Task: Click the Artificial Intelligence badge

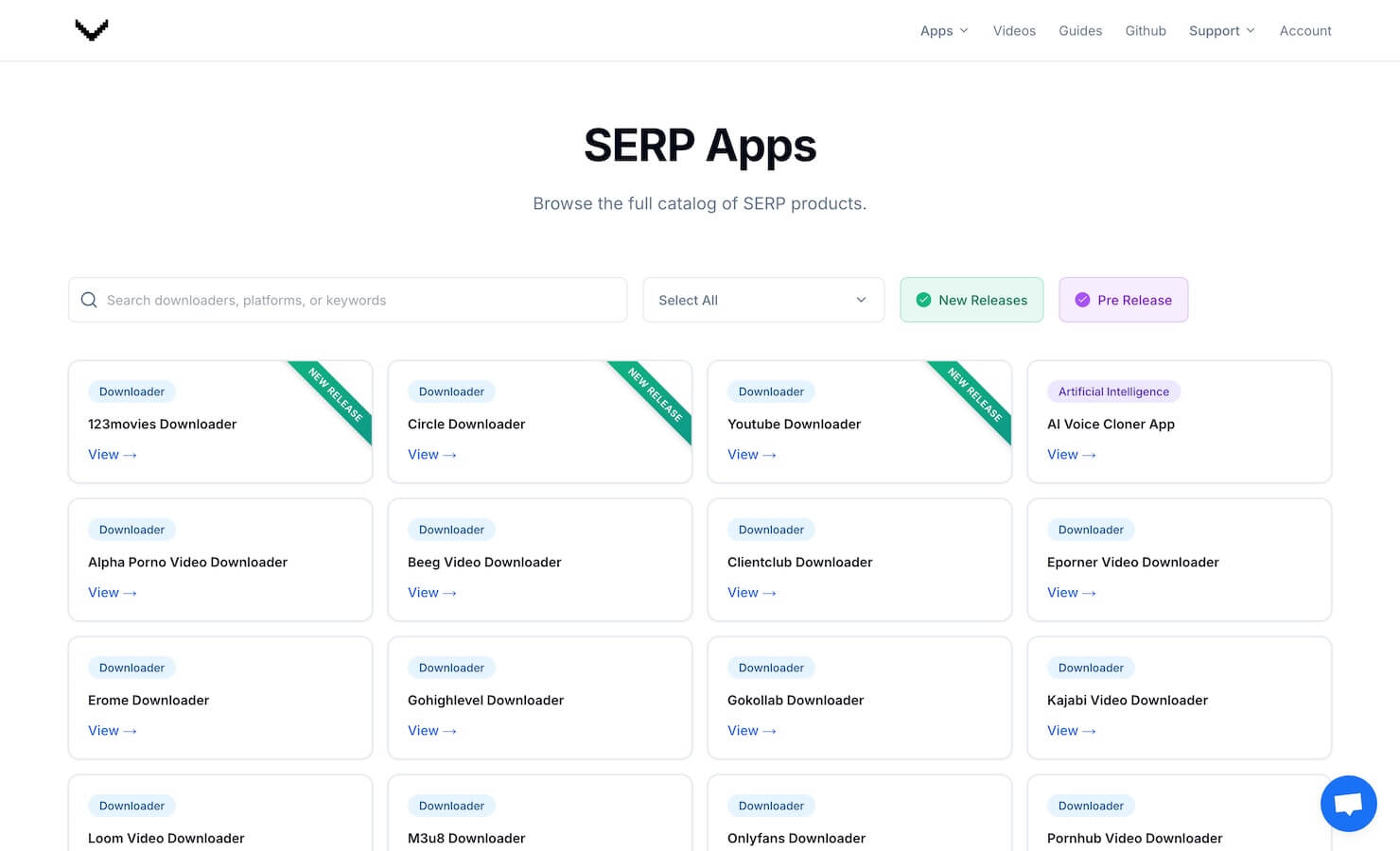Action: coord(1112,391)
